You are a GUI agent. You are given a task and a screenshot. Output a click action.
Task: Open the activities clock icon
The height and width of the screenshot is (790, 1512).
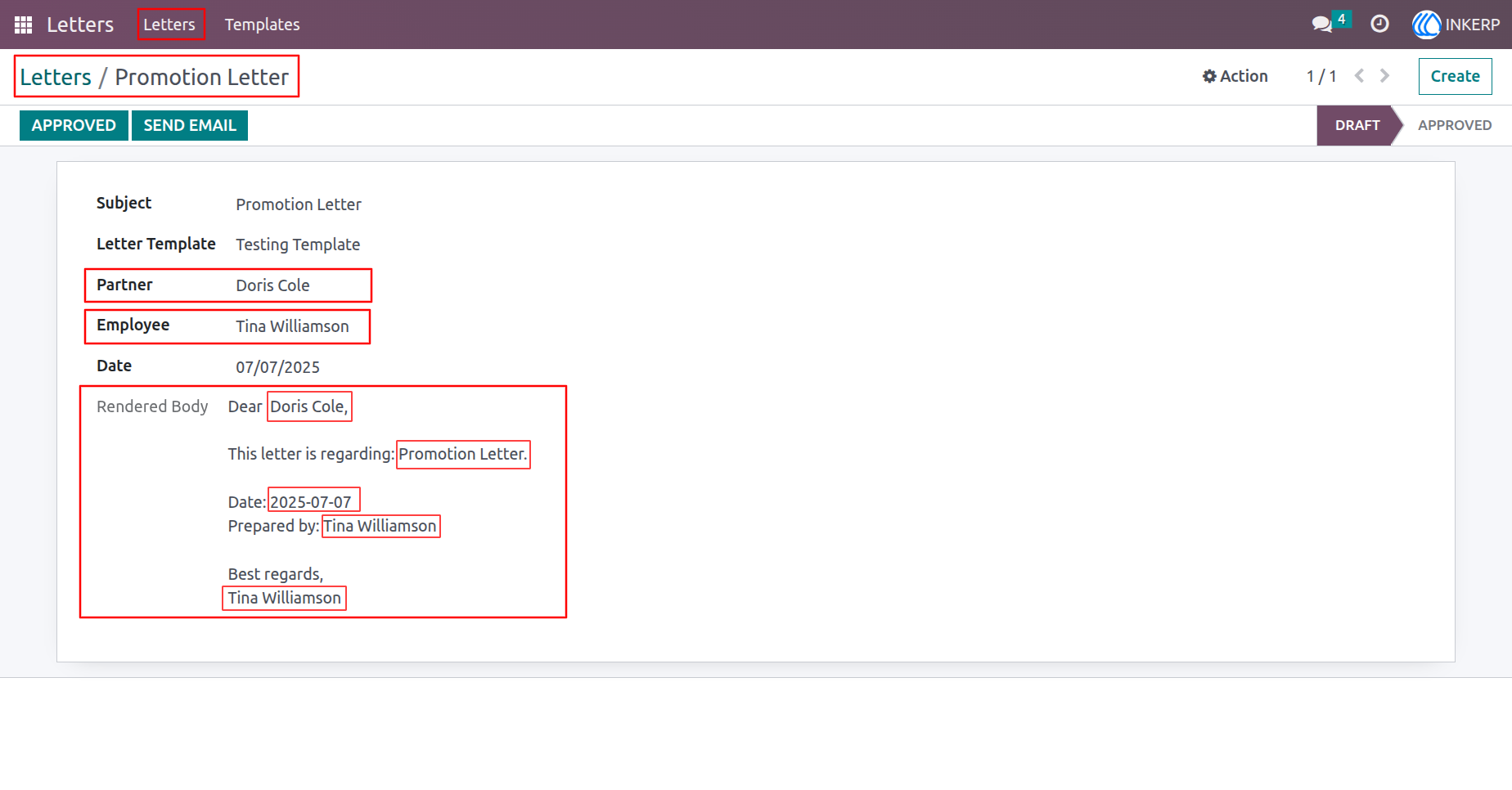pos(1379,25)
